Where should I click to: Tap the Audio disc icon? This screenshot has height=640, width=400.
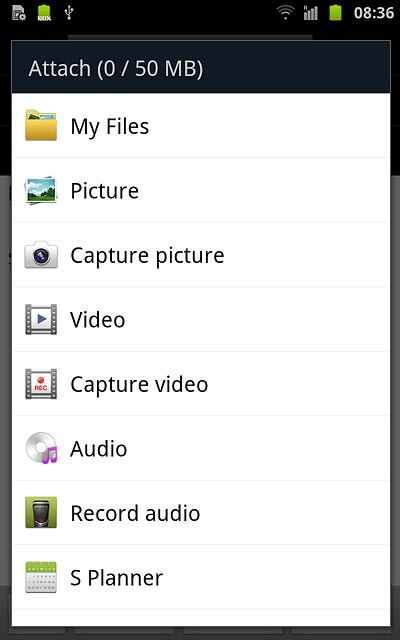point(42,448)
